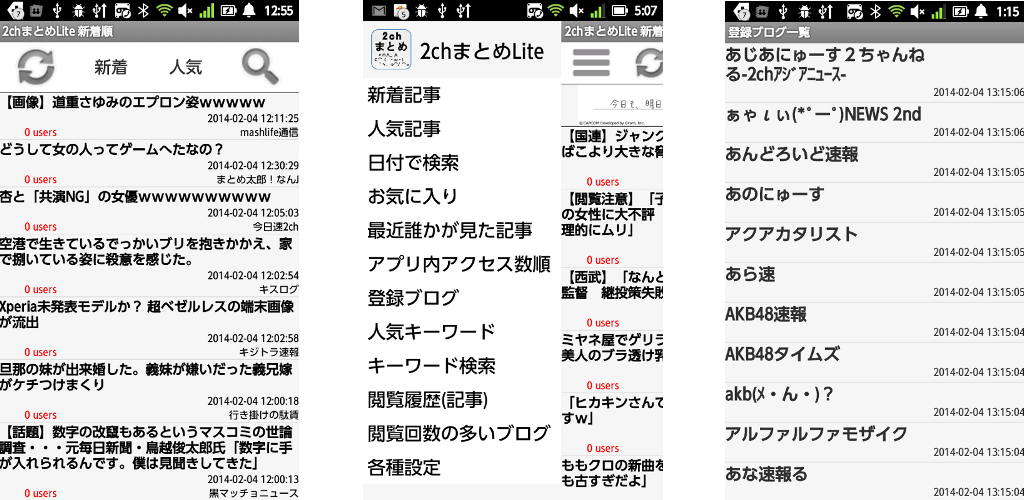This screenshot has width=1024, height=500.
Task: Open article Xperia未発表モデルか？
Action: coord(150,328)
